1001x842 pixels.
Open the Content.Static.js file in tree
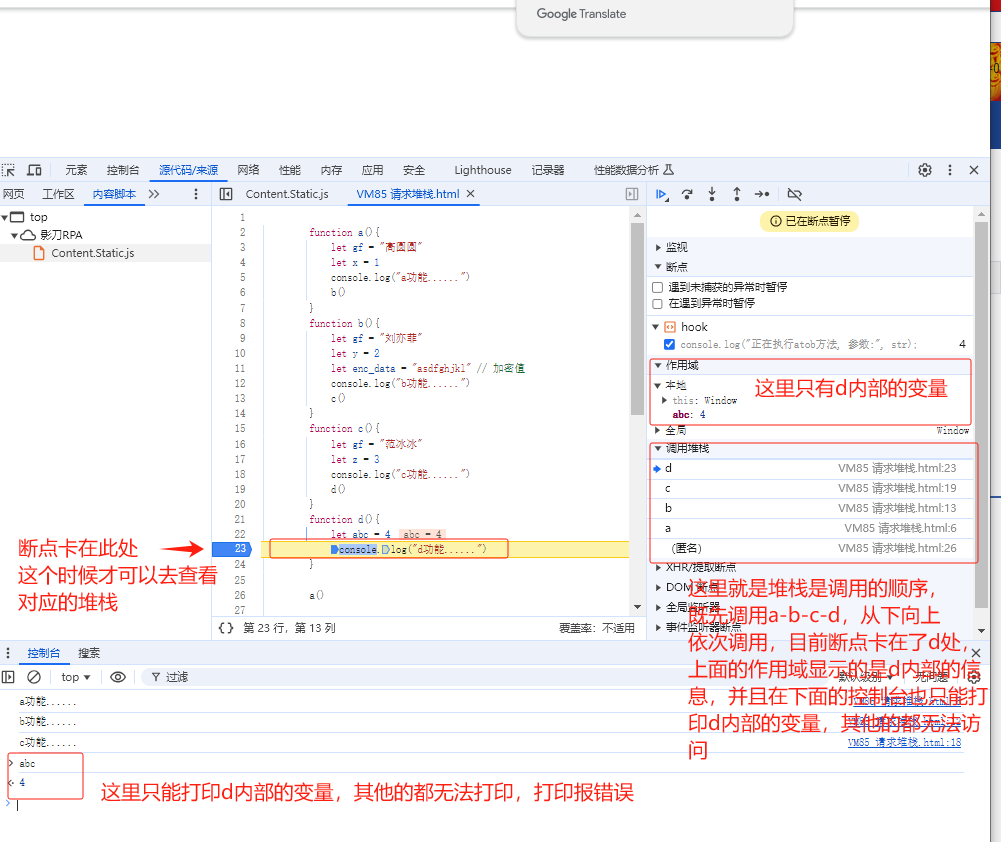pyautogui.click(x=93, y=253)
